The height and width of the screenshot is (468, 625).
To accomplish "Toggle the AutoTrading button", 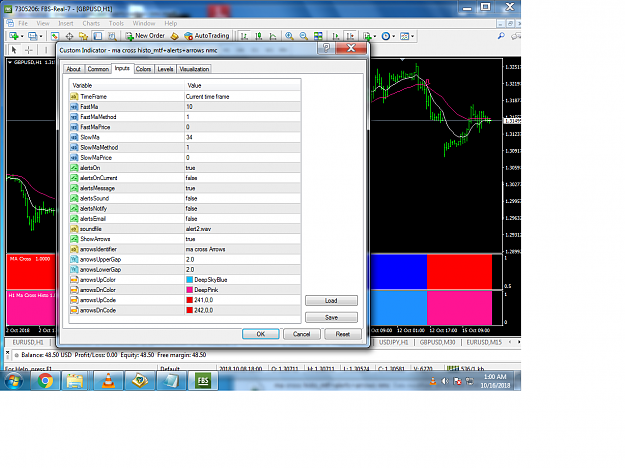I will click(x=206, y=36).
